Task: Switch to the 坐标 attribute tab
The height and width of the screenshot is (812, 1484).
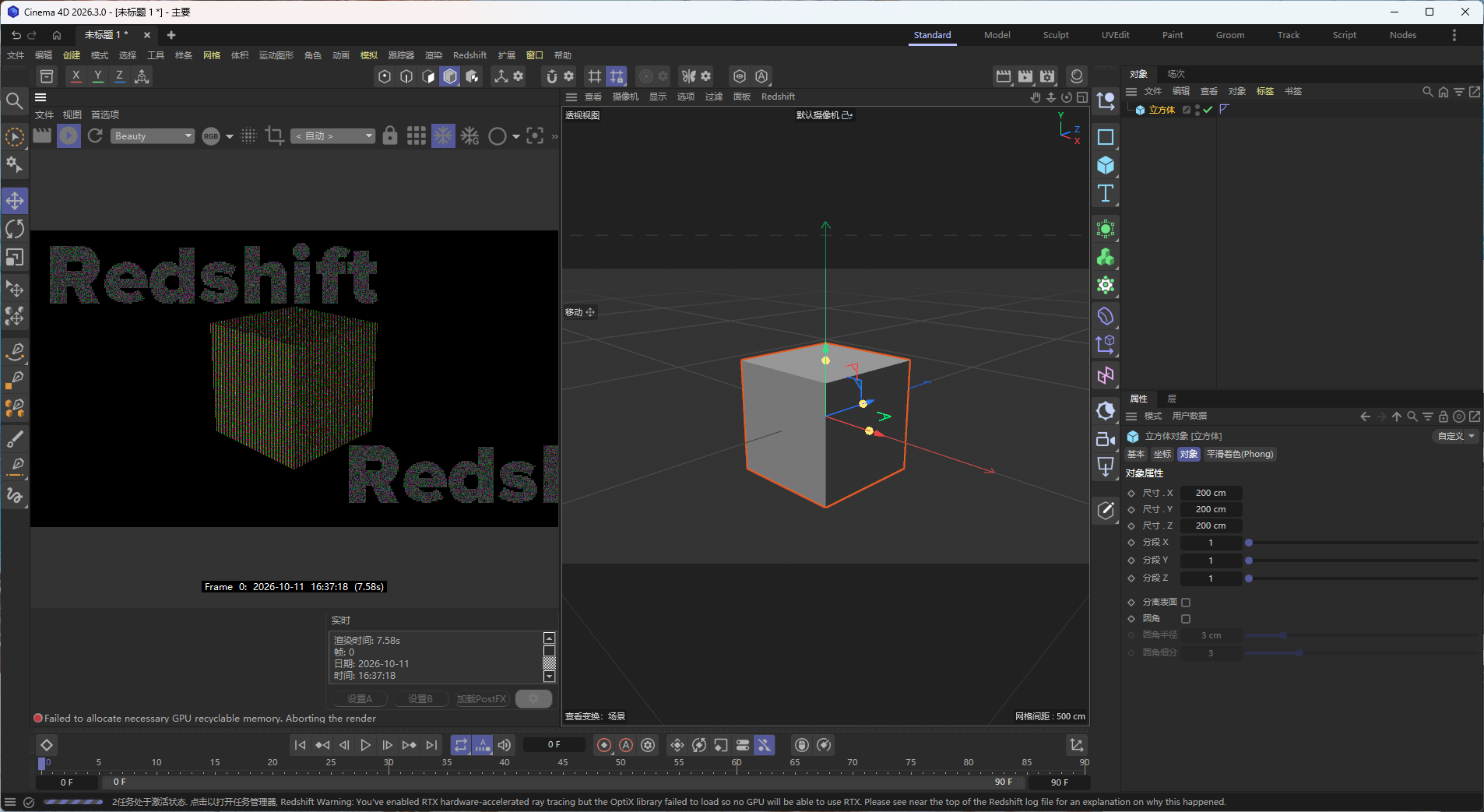Action: coord(1162,454)
